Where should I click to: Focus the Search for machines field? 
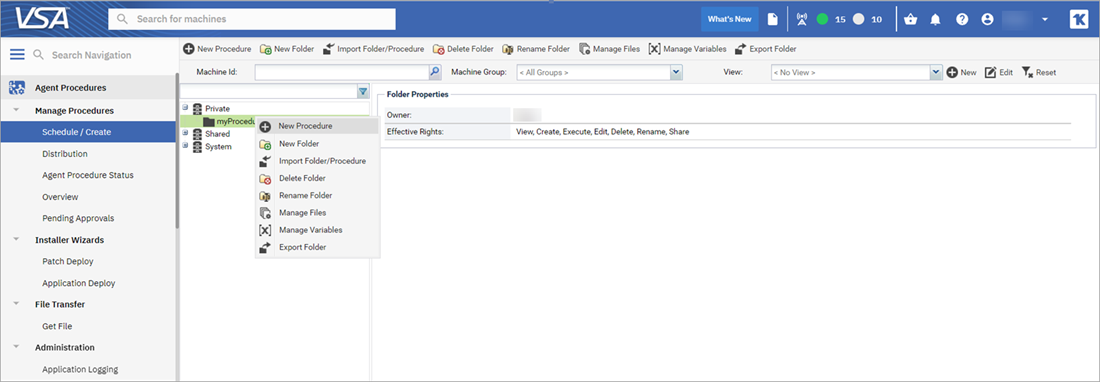pyautogui.click(x=252, y=20)
